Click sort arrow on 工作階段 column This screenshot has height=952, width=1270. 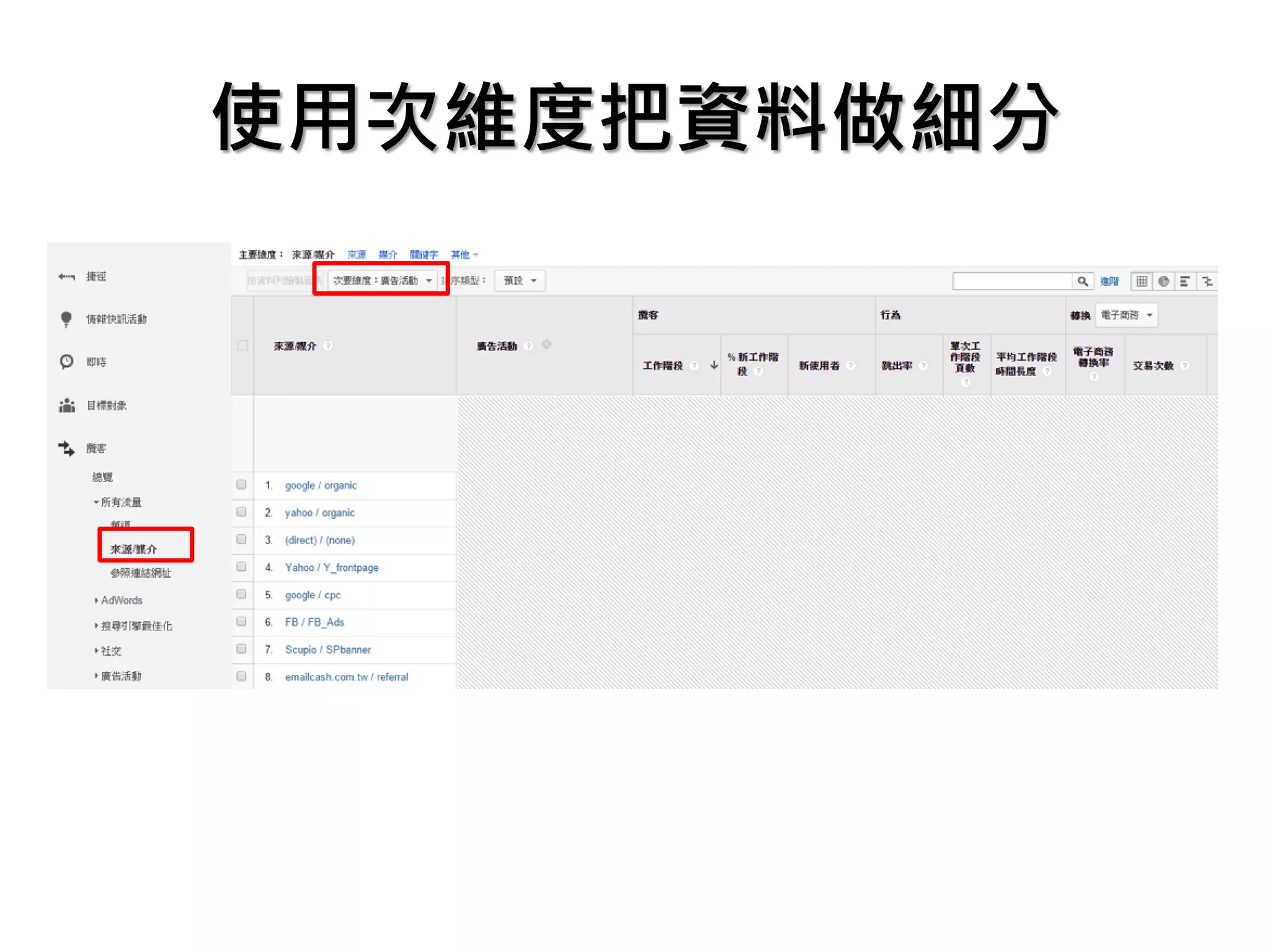click(x=714, y=366)
